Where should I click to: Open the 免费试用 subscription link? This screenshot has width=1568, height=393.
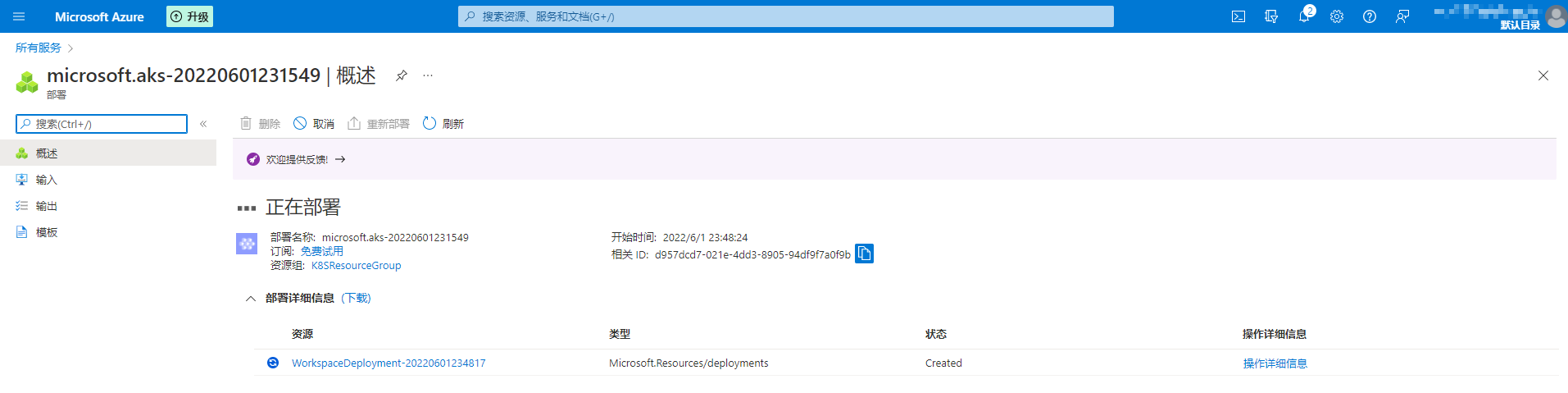(x=321, y=251)
